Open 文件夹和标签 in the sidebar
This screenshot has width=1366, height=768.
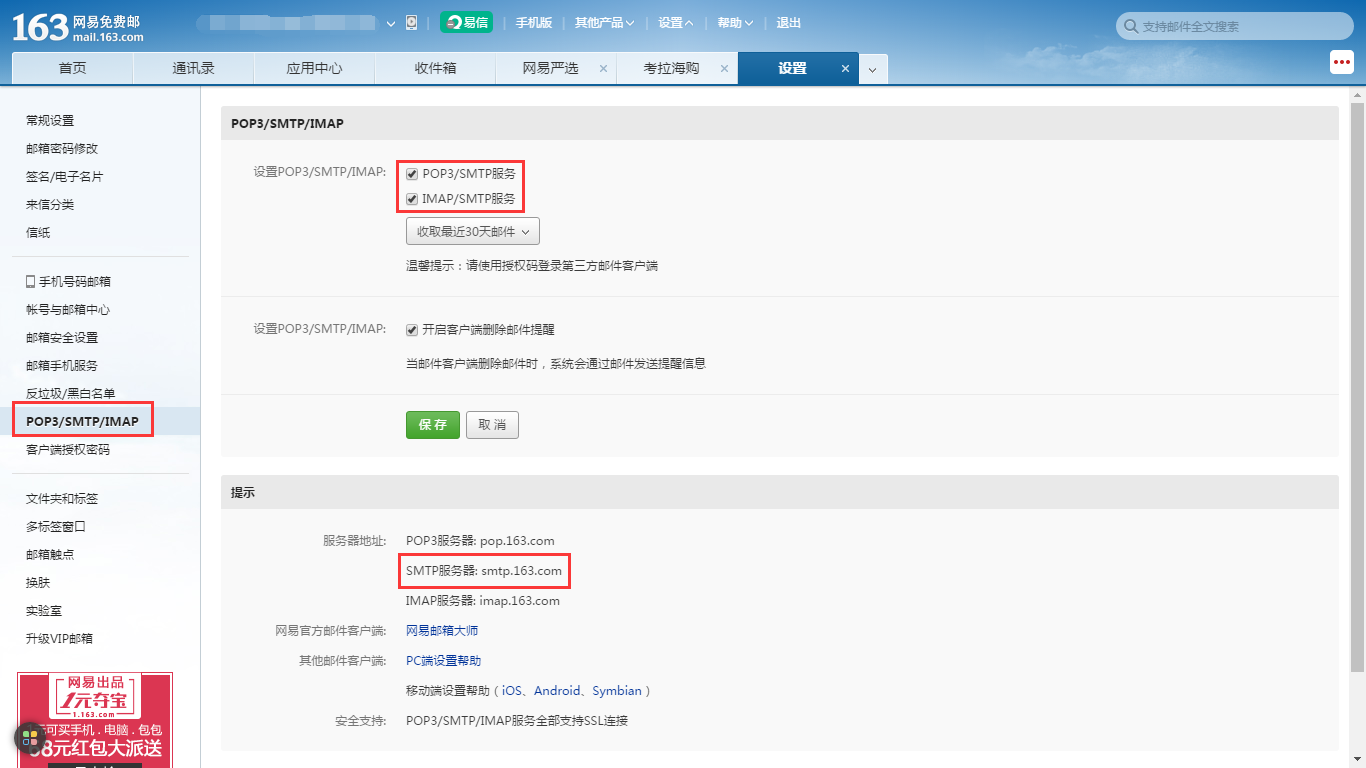point(62,499)
